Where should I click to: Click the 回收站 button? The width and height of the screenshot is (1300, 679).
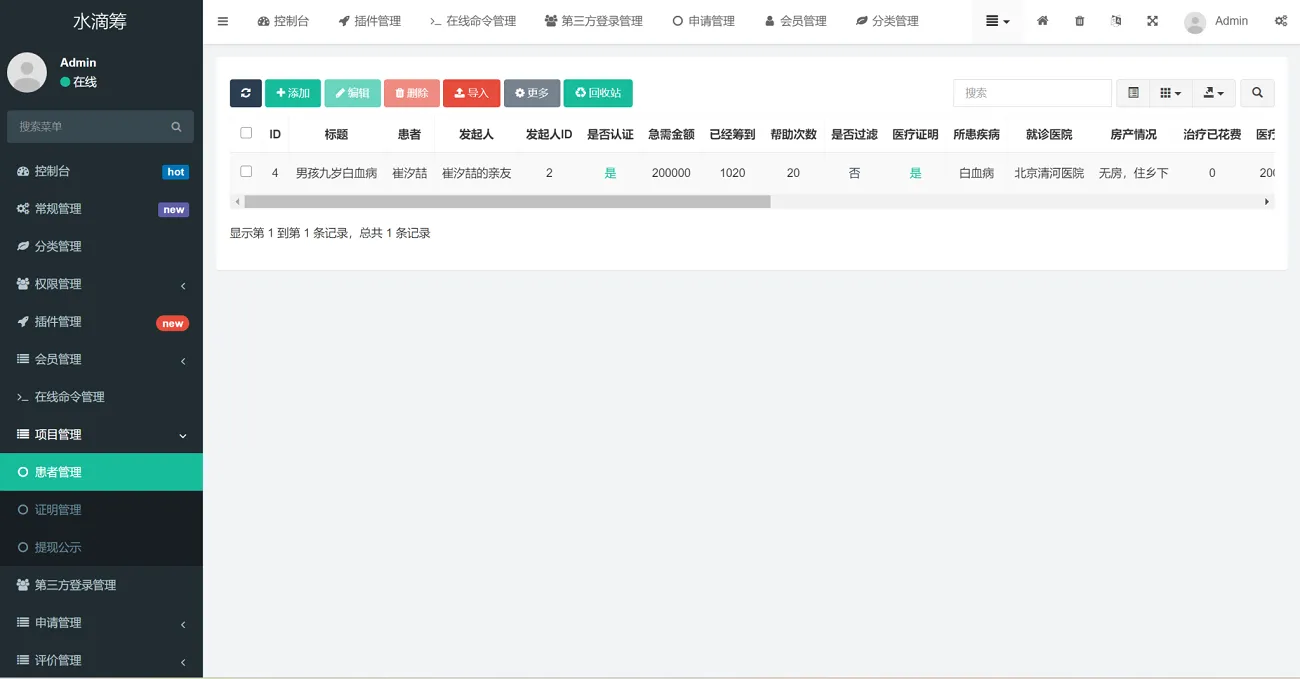click(x=597, y=93)
